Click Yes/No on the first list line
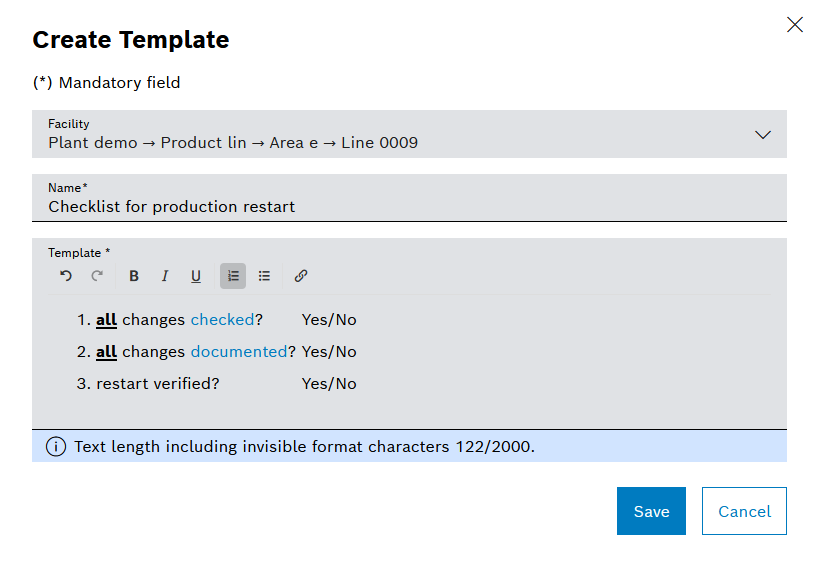 click(329, 320)
